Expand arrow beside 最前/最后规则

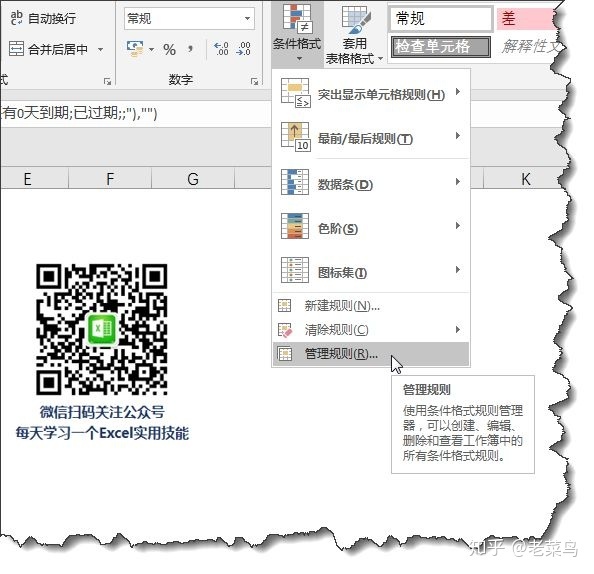click(458, 136)
